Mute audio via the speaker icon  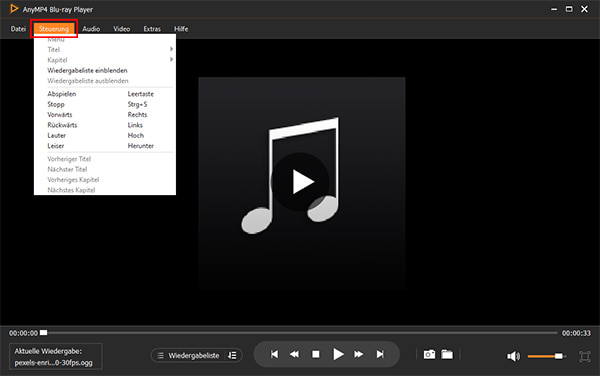pos(514,356)
